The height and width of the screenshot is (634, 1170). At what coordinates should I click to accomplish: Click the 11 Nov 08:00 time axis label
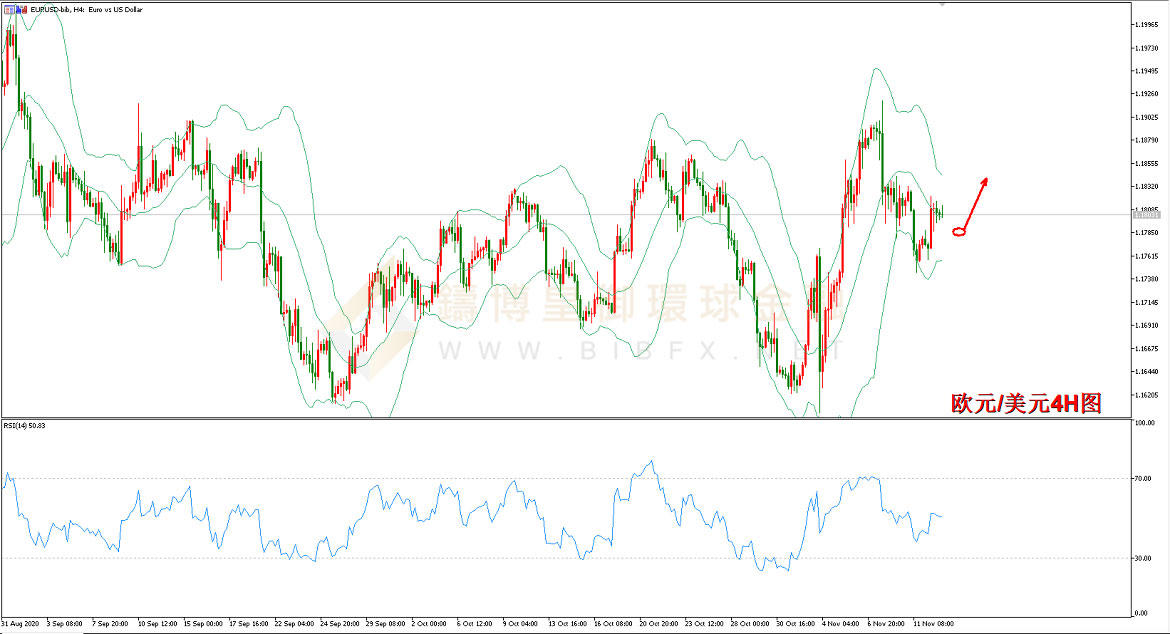point(931,623)
